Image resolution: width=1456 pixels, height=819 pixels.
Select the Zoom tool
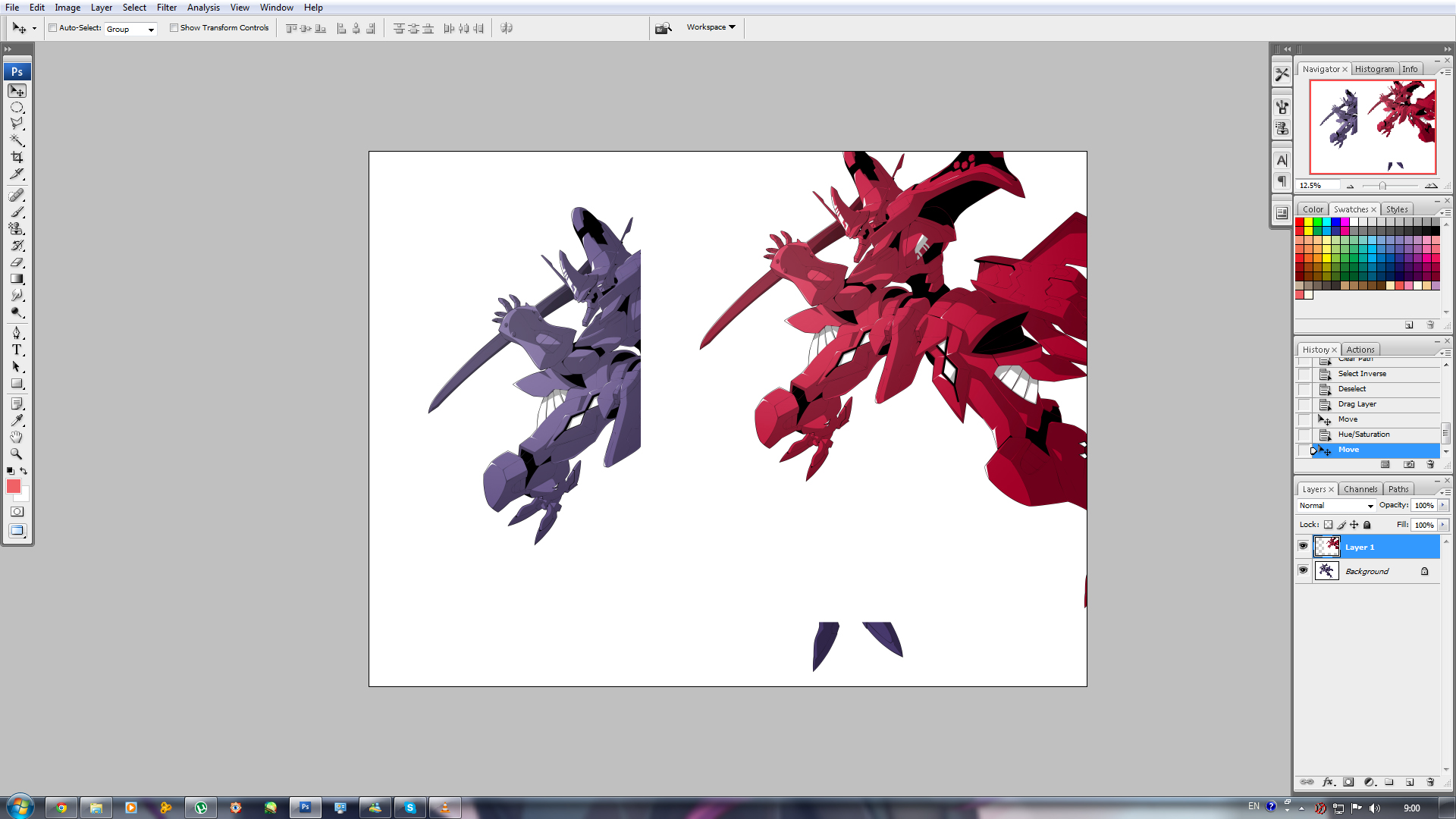coord(17,454)
